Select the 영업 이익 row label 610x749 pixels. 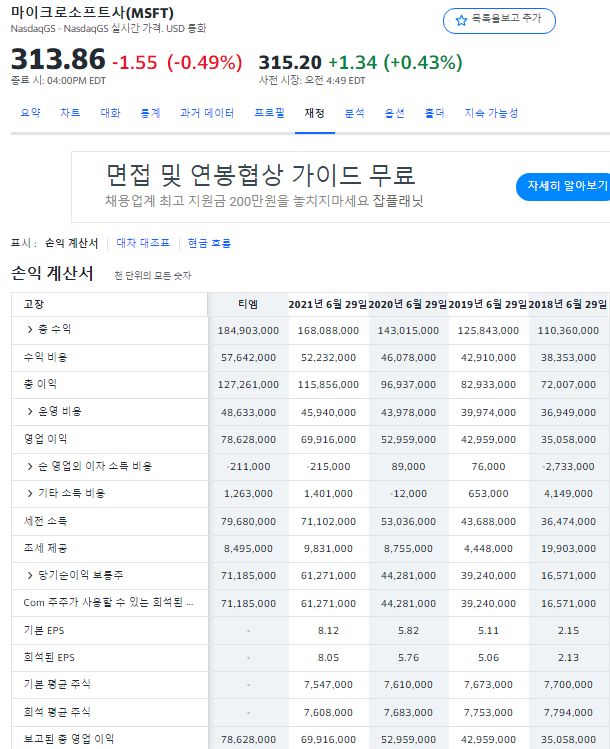(x=45, y=439)
